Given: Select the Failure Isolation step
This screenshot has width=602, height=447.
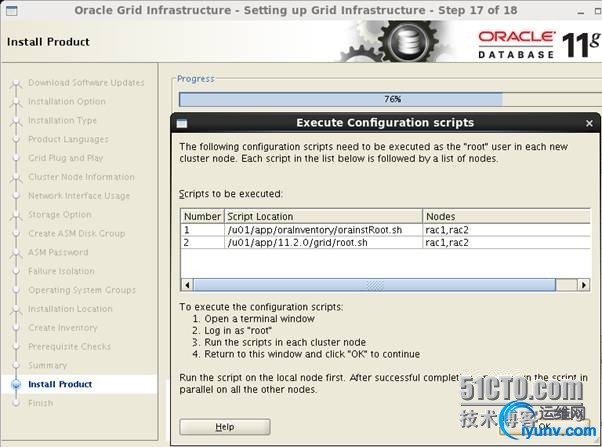Looking at the screenshot, I should [61, 271].
